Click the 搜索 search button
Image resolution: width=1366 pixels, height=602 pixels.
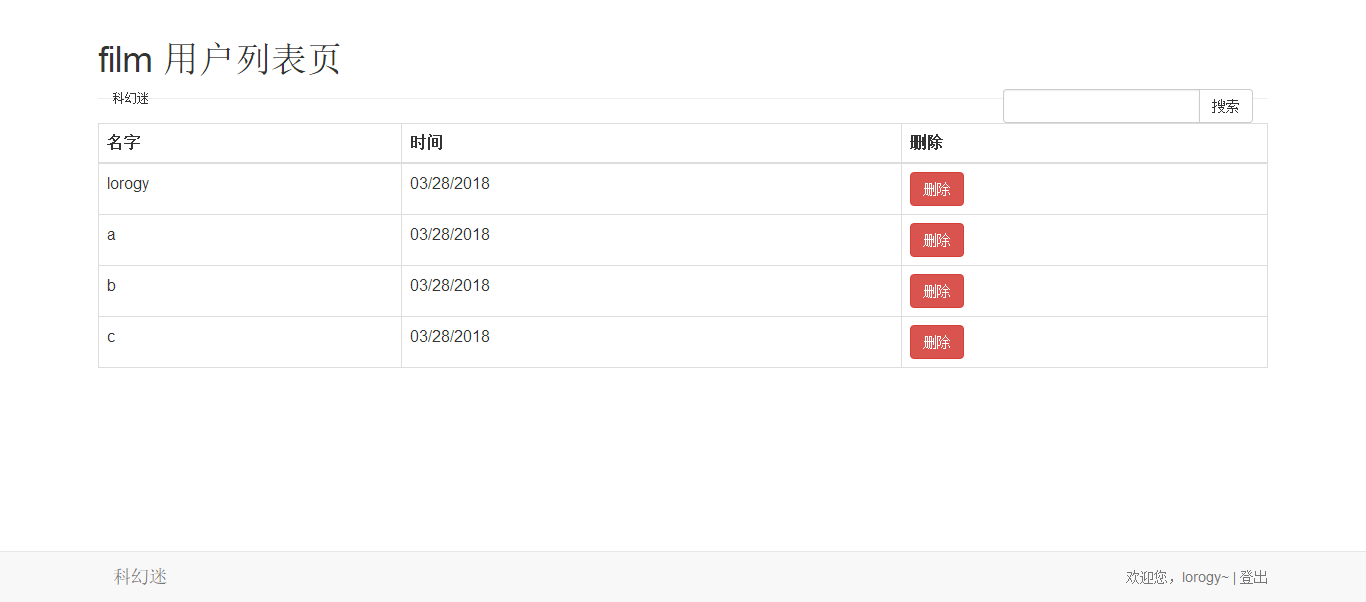(1226, 106)
